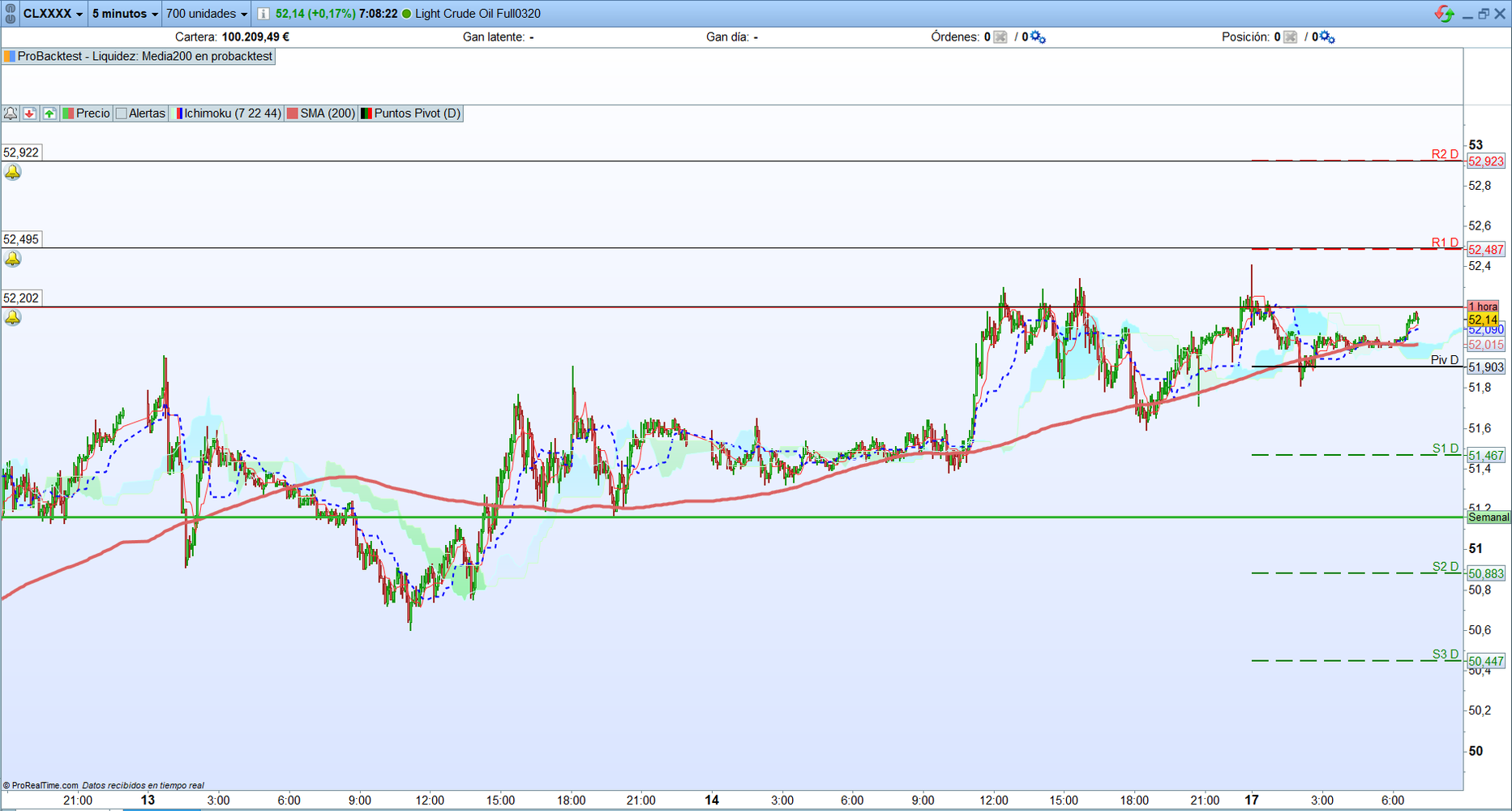
Task: Change the 5 minutos timeframe dropdown
Action: click(x=125, y=14)
